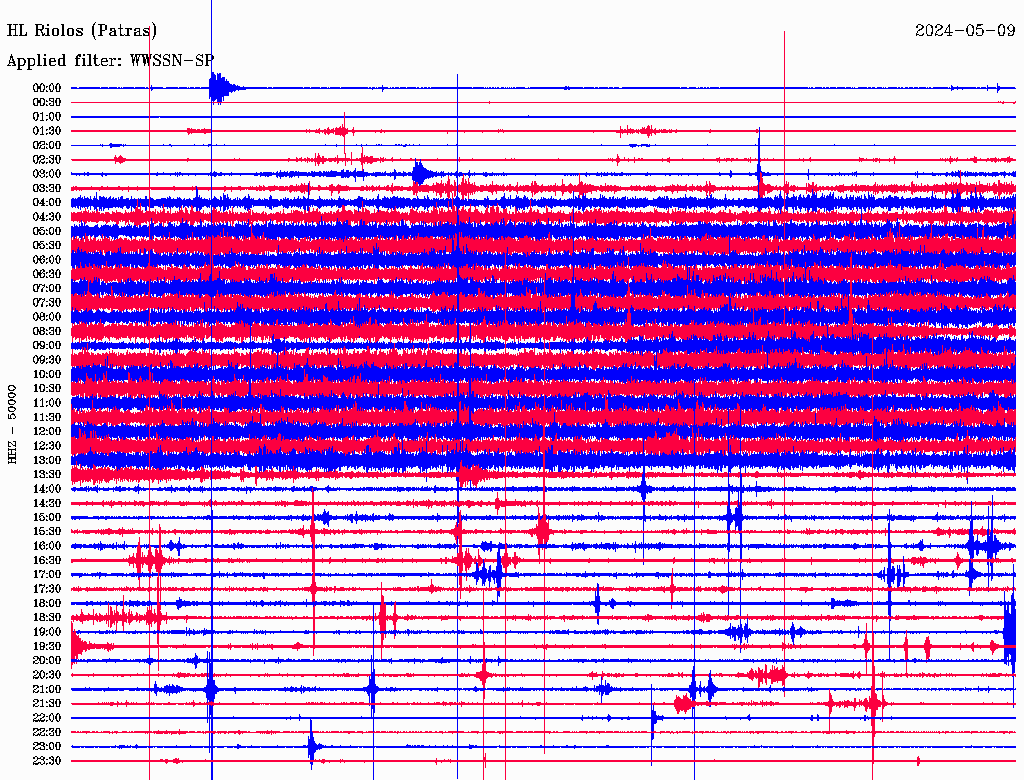1024x780 pixels.
Task: Click the '06:00' time label
Action: [47, 260]
